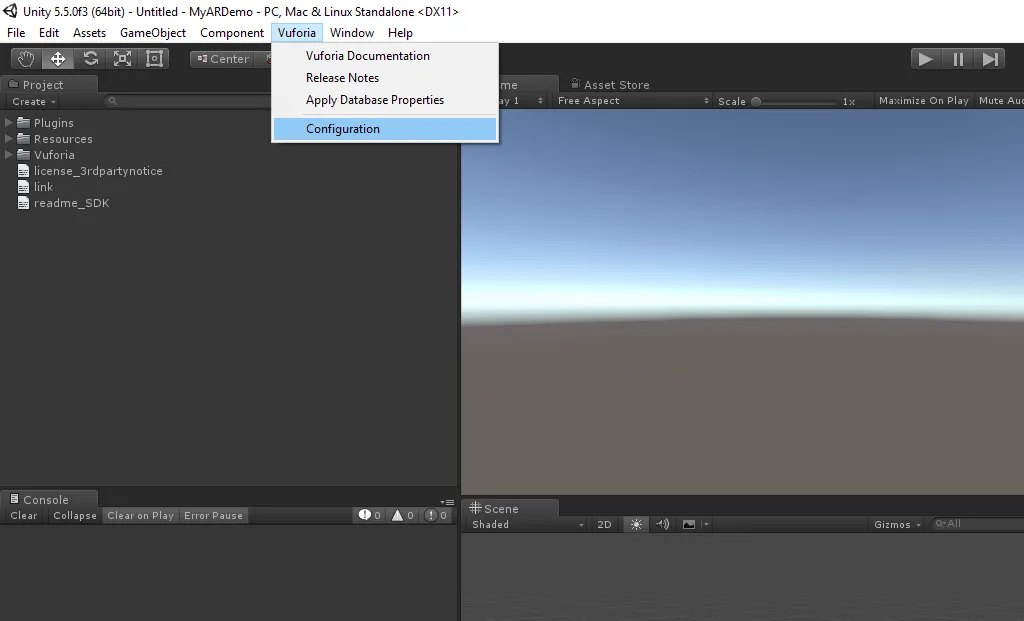Select the Rect transform tool

pos(153,58)
